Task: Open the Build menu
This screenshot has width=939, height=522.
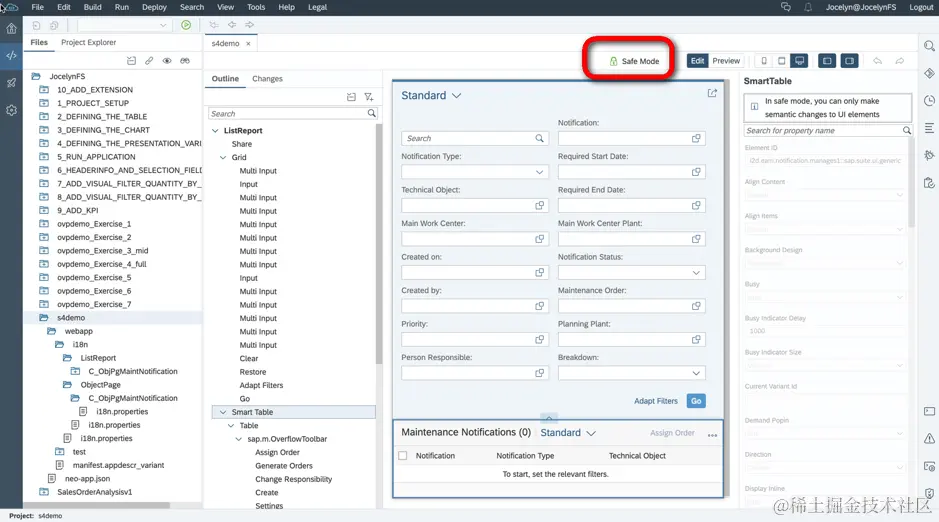Action: click(x=92, y=7)
